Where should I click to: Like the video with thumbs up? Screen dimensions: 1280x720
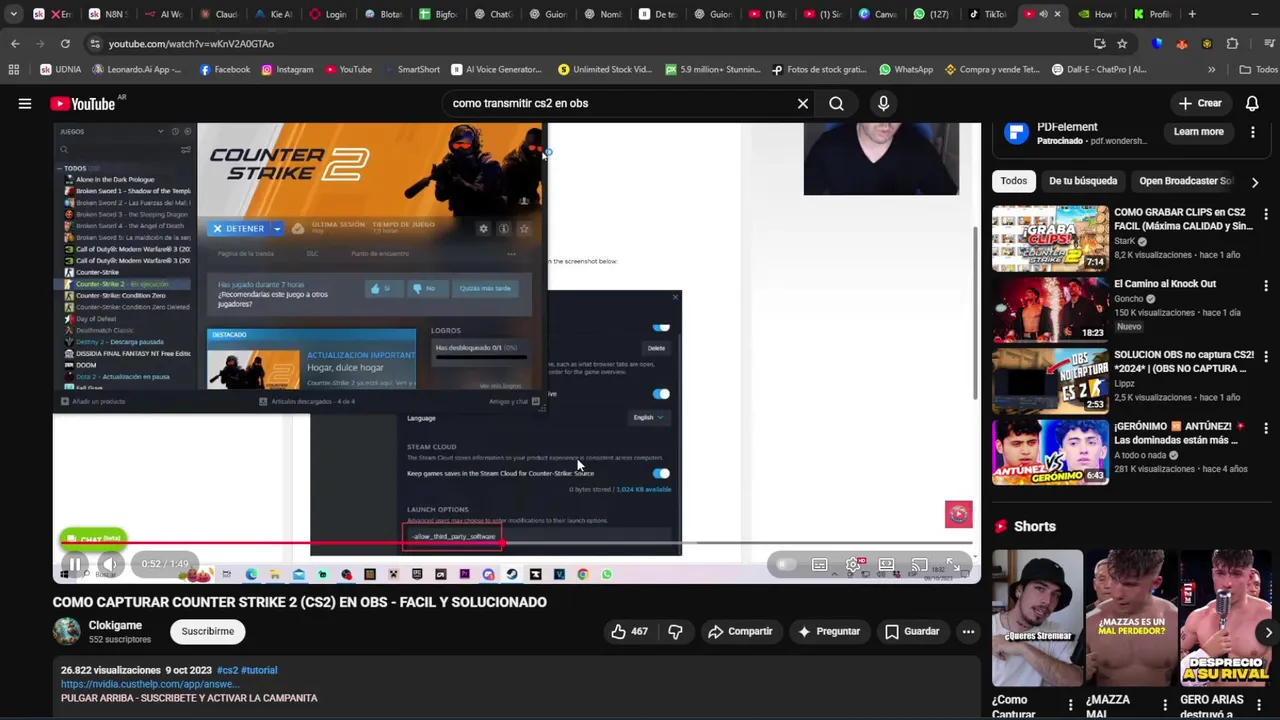tap(629, 631)
